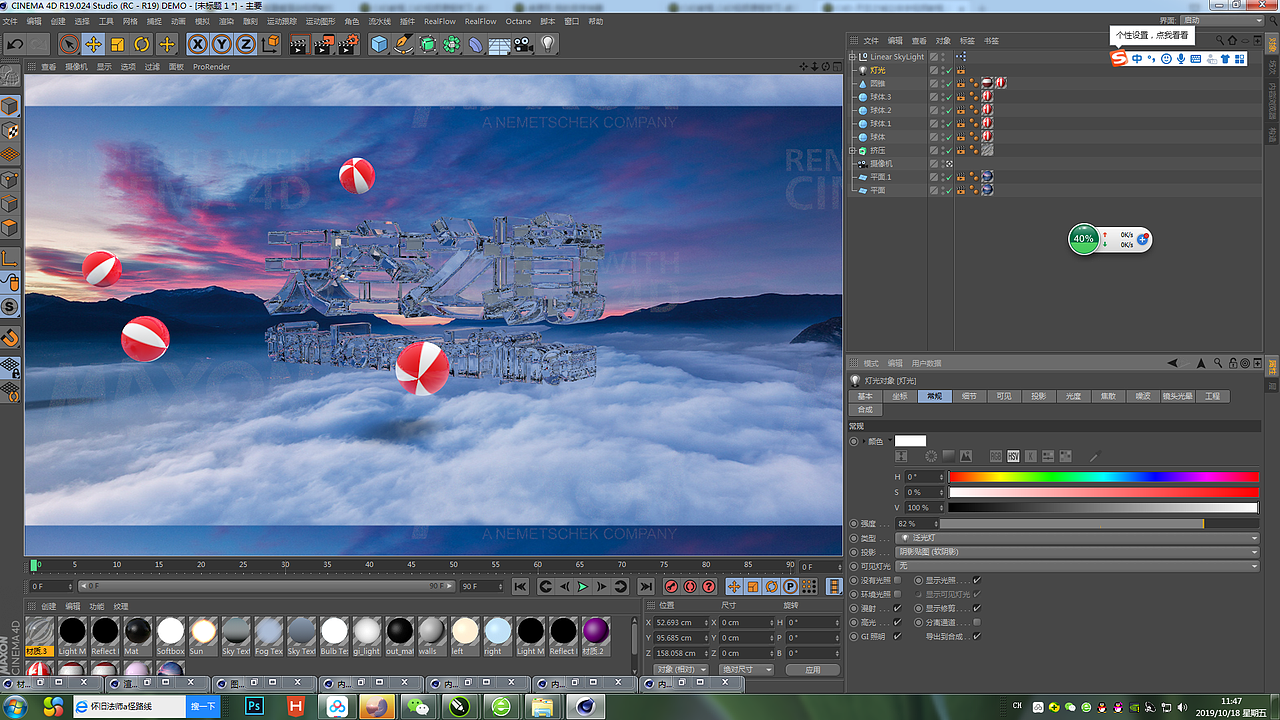The image size is (1280, 720).
Task: Click the HSV color mode button
Action: point(1013,457)
